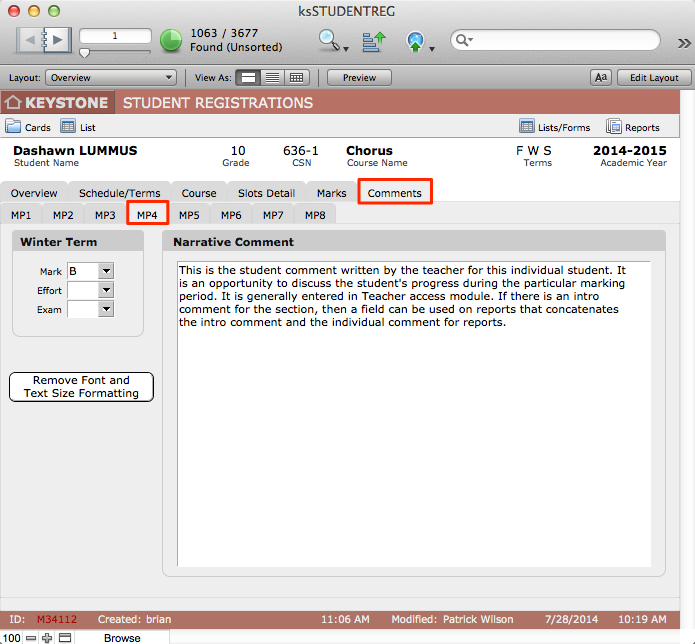The width and height of the screenshot is (695, 644).
Task: Click the Aa formatting bar button
Action: point(601,77)
